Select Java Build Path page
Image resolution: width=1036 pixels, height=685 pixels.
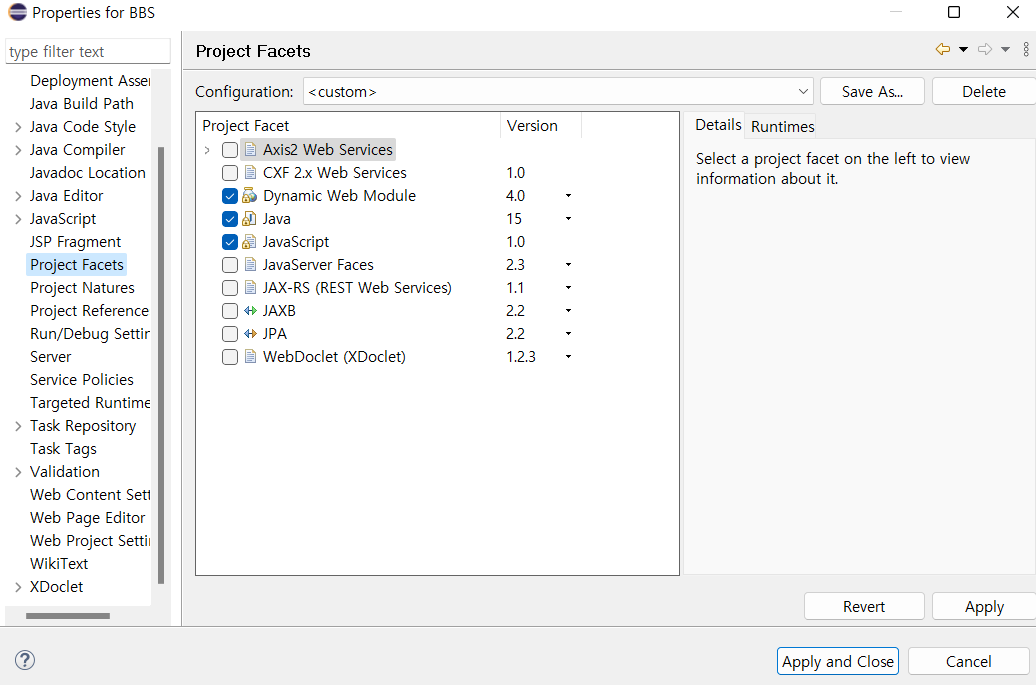(81, 104)
